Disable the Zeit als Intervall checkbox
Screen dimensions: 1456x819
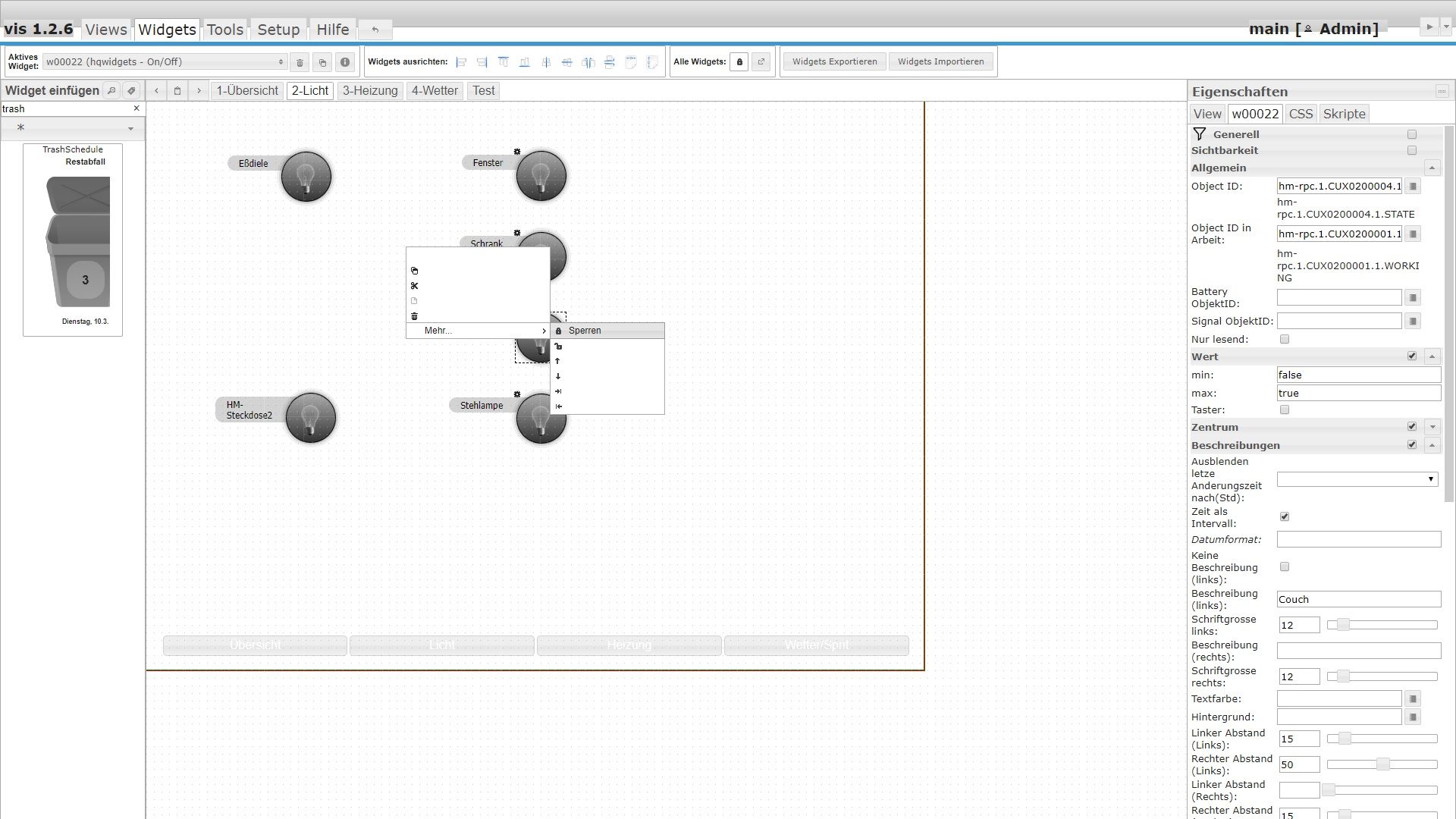click(1285, 516)
